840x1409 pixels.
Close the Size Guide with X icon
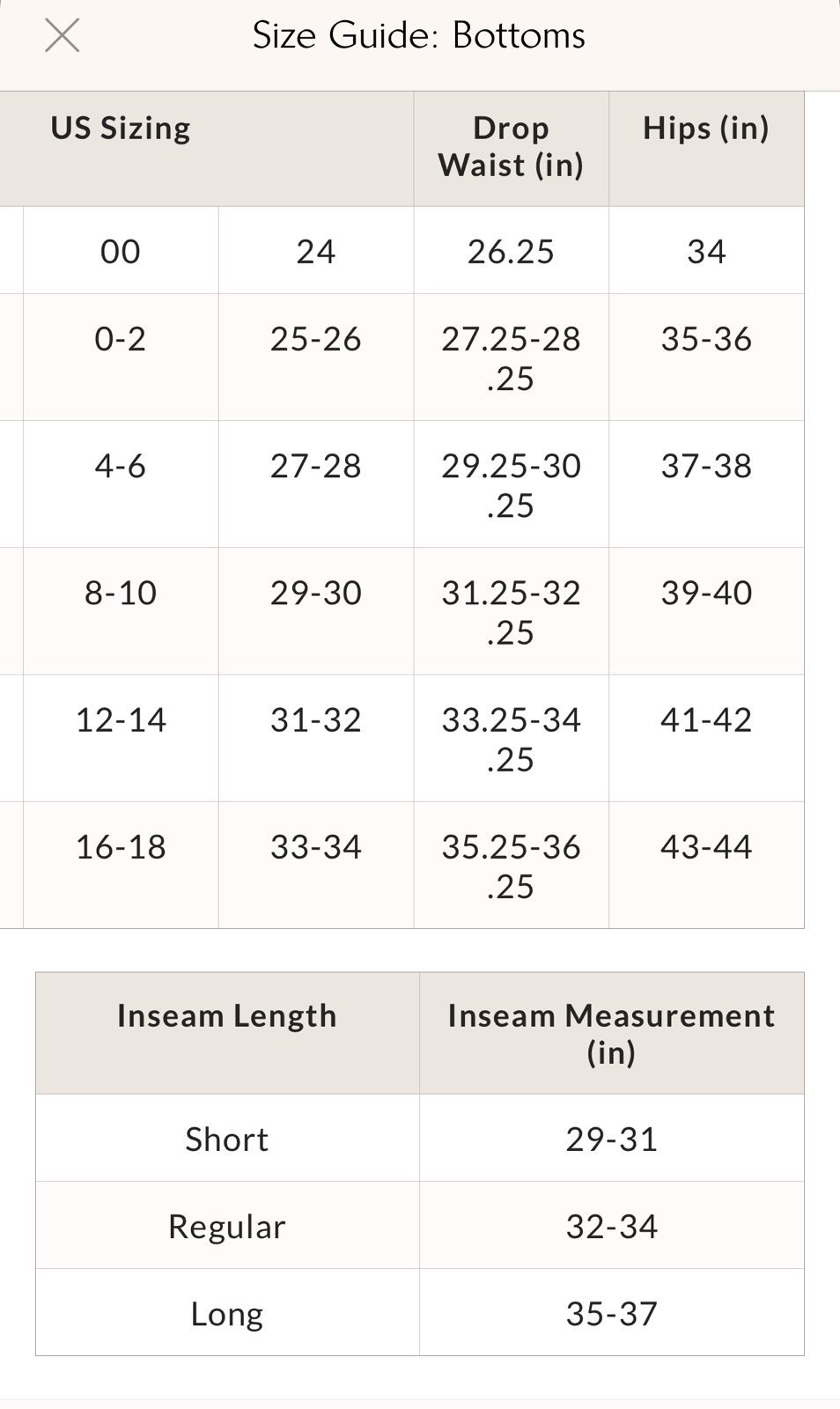tap(62, 36)
